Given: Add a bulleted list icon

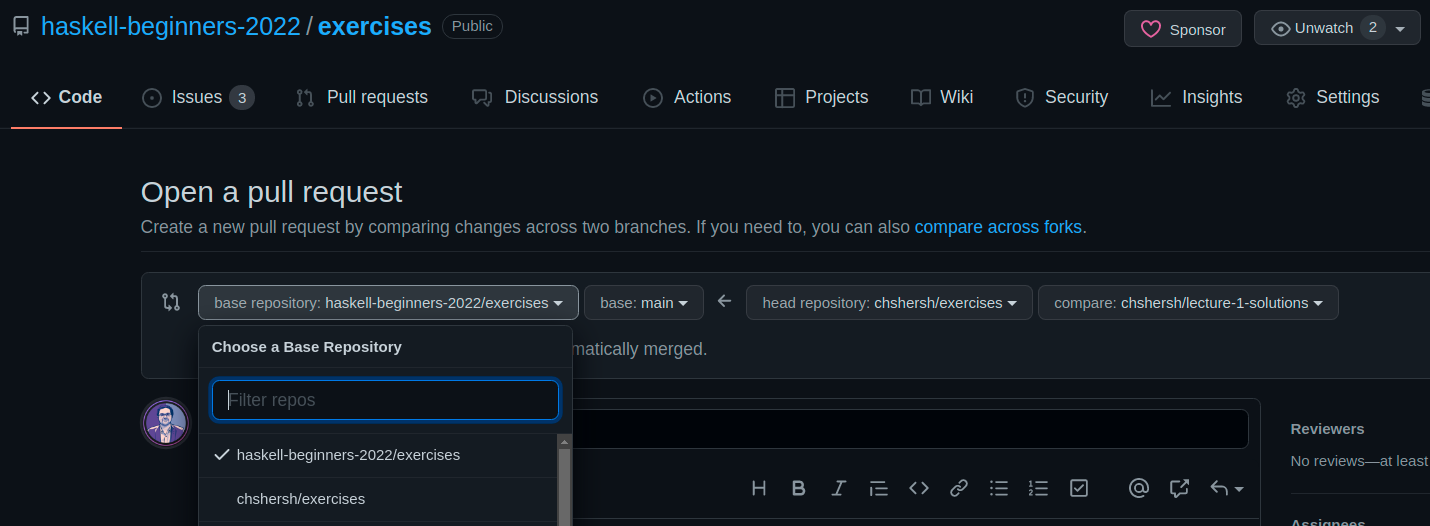Looking at the screenshot, I should 998,488.
